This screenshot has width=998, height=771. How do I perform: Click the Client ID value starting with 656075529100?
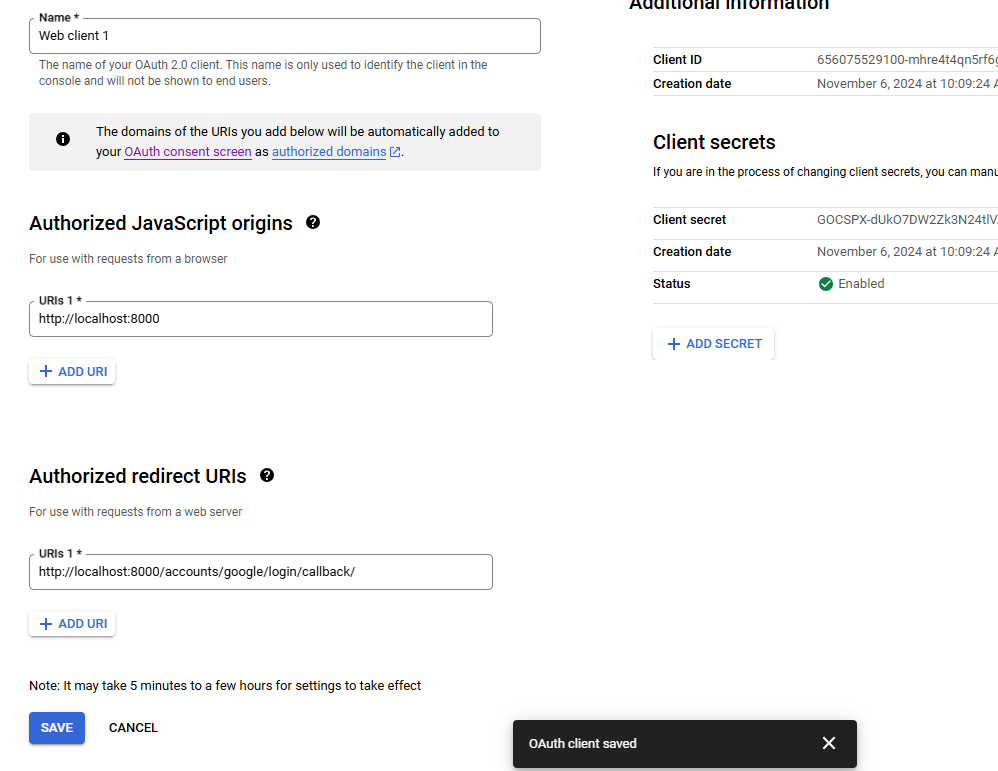(x=905, y=60)
